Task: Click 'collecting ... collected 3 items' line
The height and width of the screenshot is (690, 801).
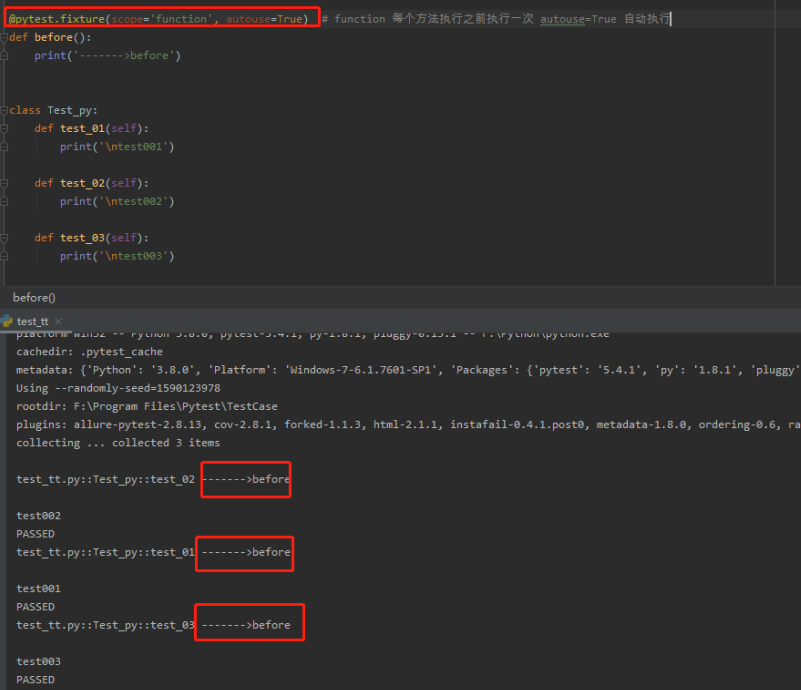Action: pos(118,443)
